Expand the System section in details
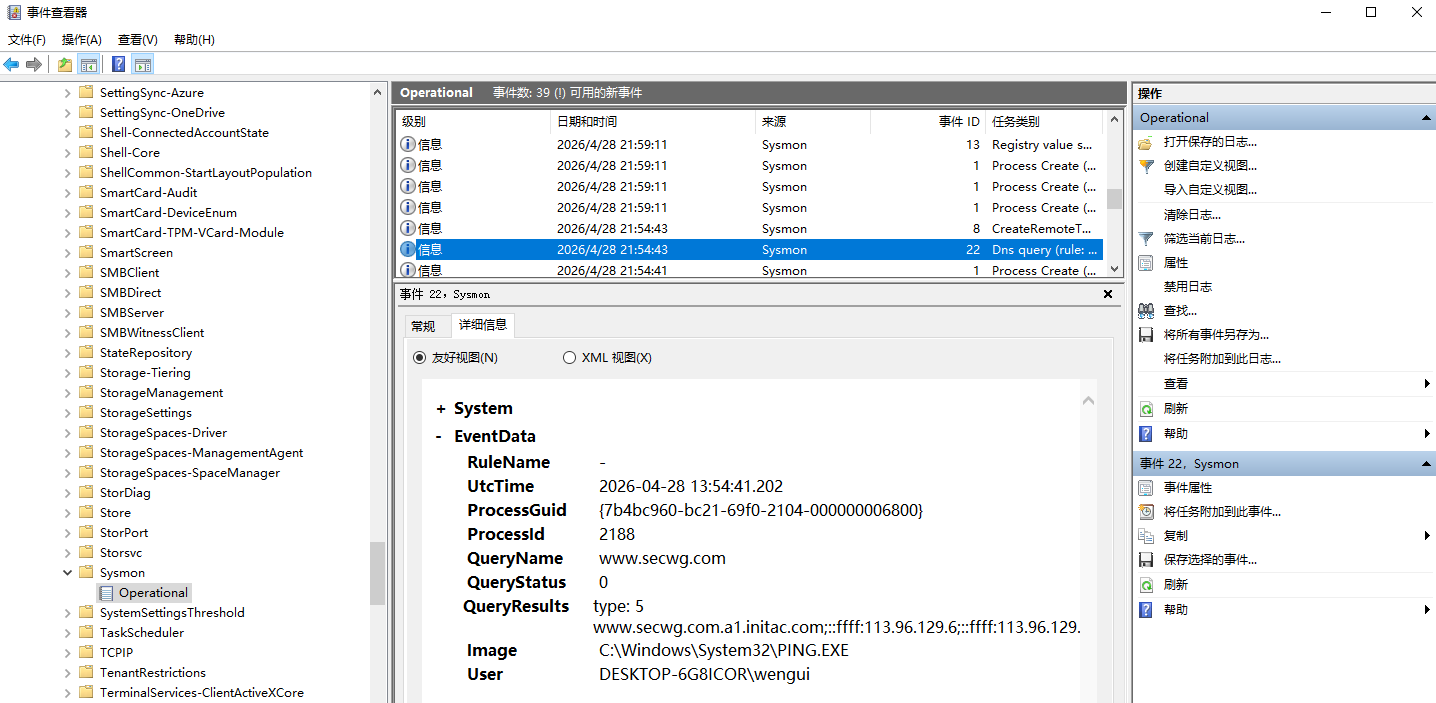 [440, 409]
